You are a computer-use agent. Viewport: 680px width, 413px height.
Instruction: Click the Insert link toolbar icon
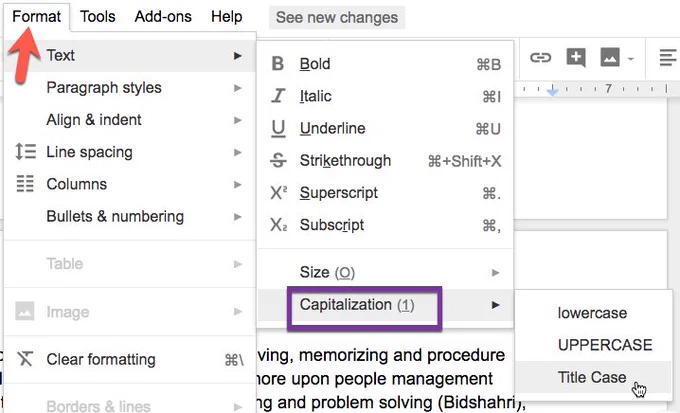[x=540, y=57]
